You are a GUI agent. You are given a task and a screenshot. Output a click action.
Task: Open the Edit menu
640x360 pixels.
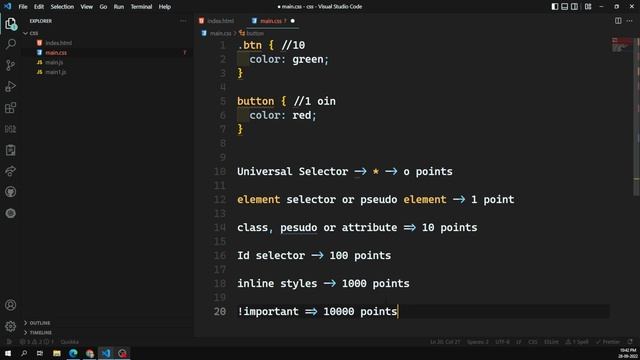tap(39, 7)
